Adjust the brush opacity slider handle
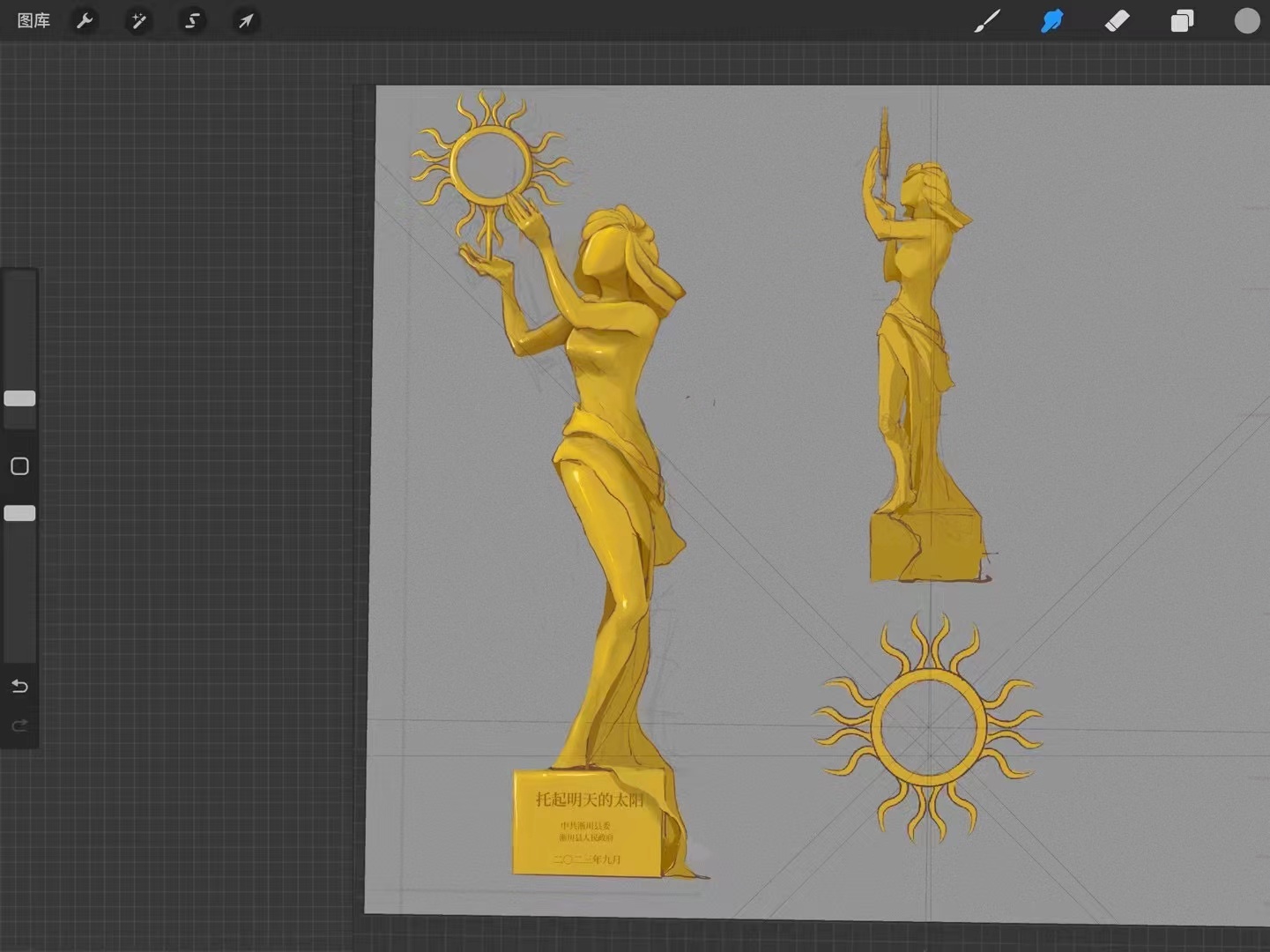Screen dimensions: 1270x952 point(19,513)
